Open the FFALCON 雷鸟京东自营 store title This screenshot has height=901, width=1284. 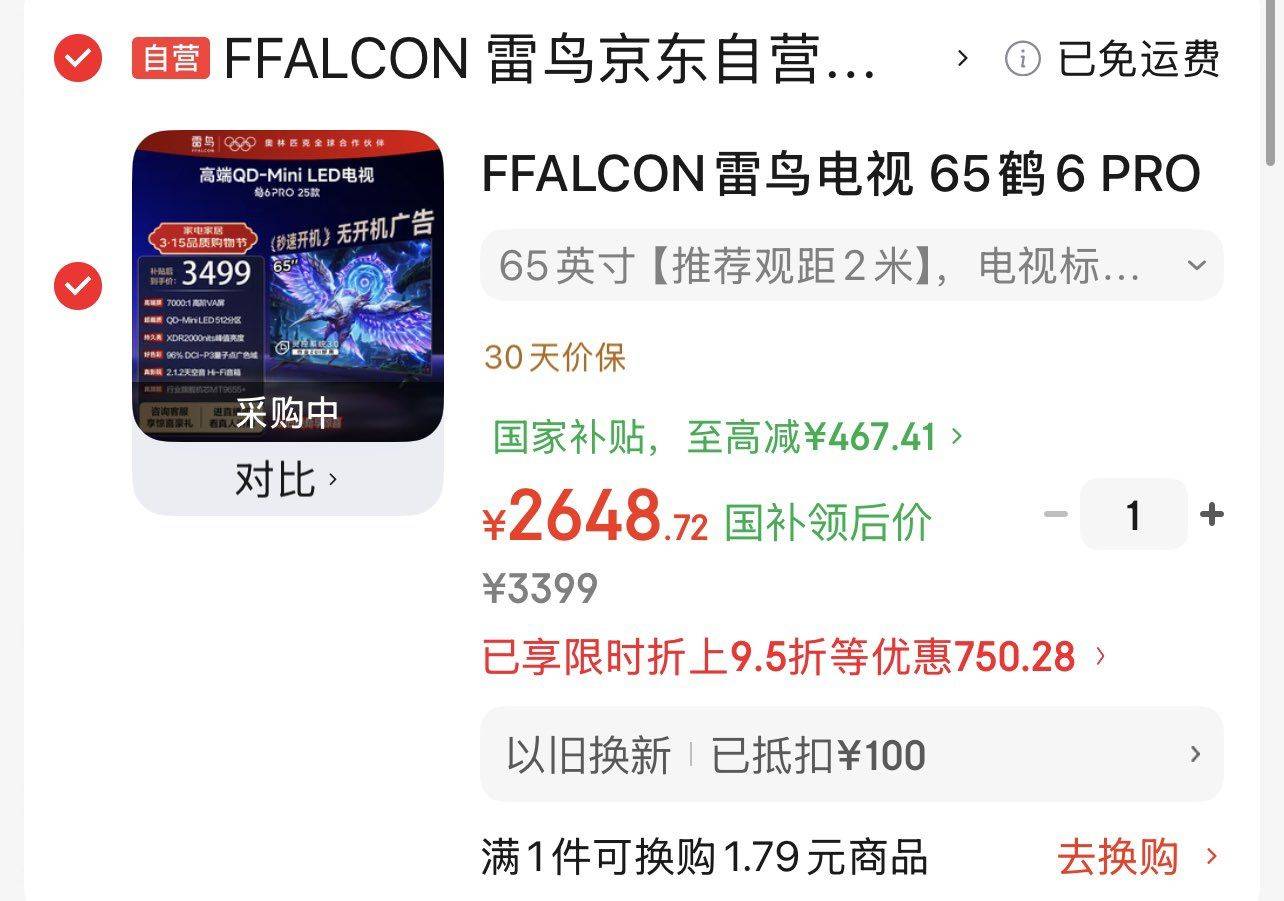550,59
